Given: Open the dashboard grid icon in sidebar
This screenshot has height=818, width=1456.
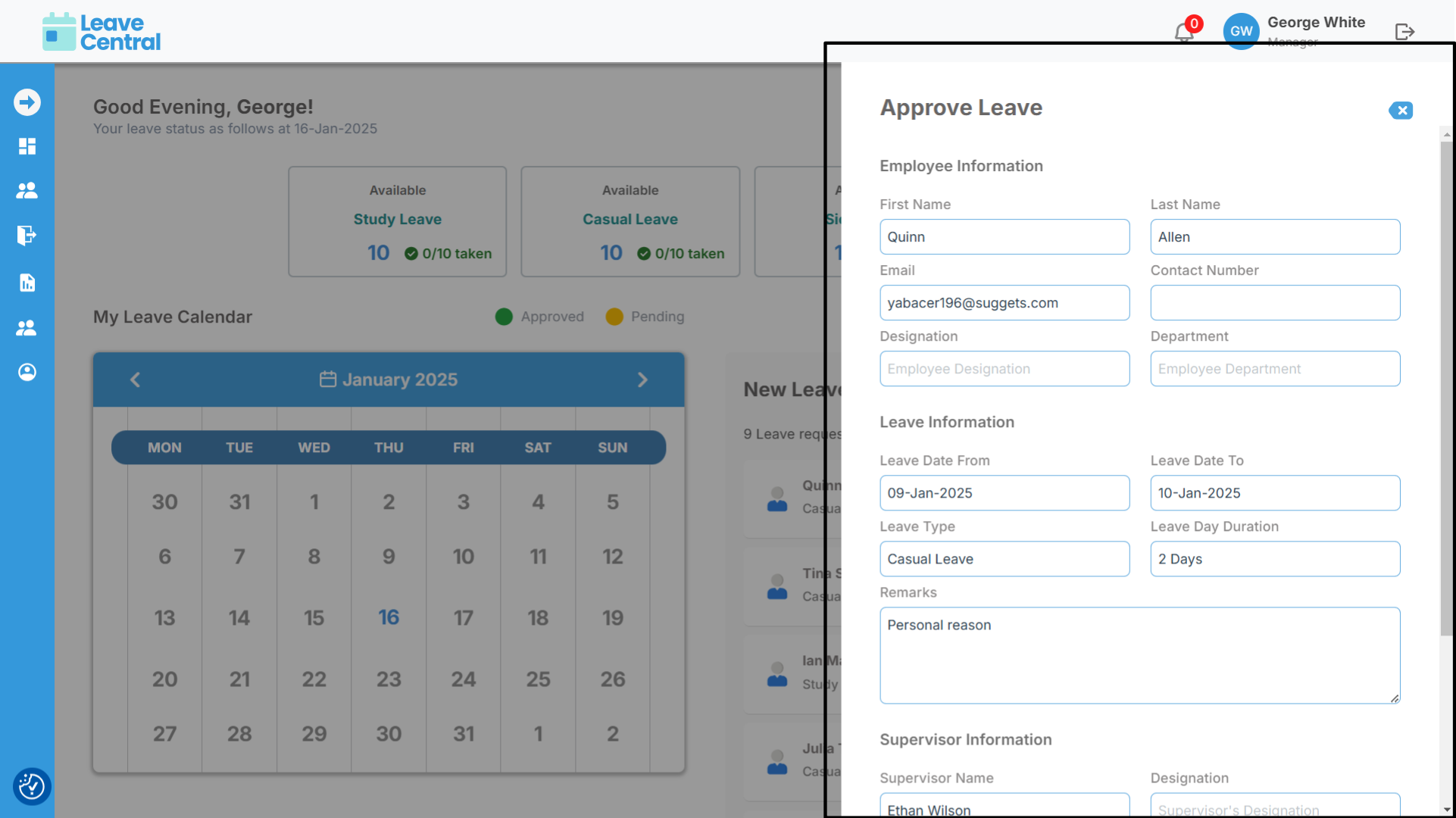Looking at the screenshot, I should (27, 146).
